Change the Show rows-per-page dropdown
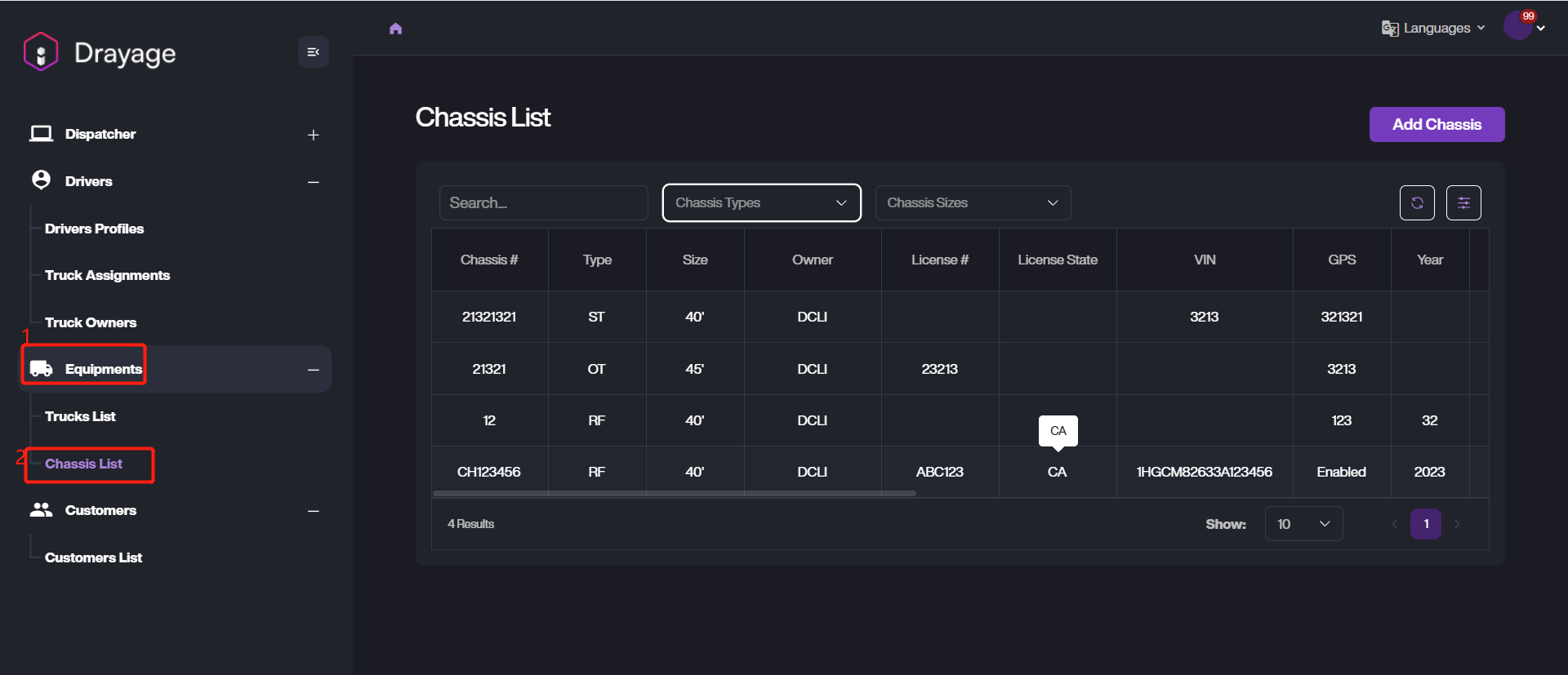 pos(1303,524)
